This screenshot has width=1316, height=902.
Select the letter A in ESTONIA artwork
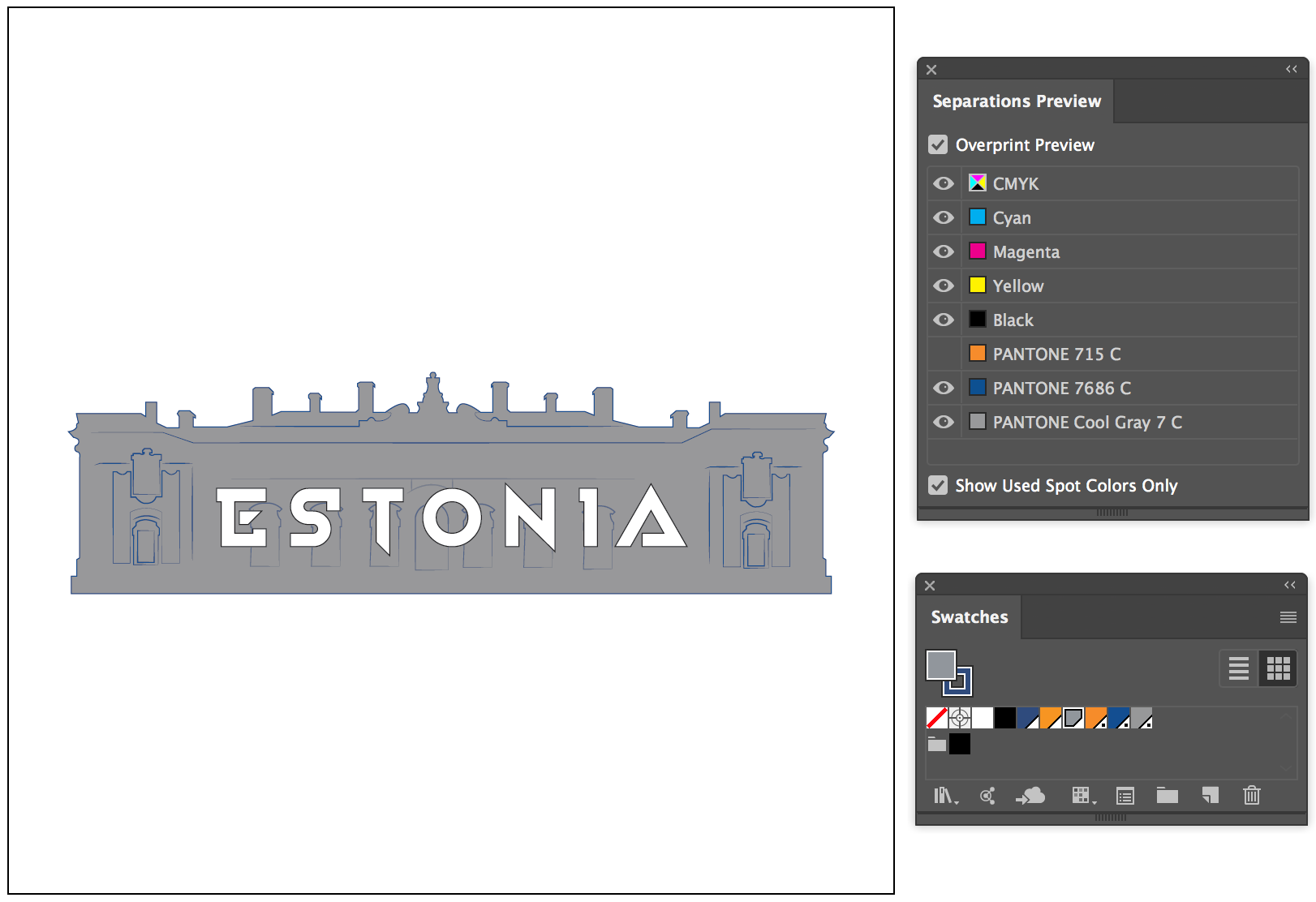[x=652, y=518]
